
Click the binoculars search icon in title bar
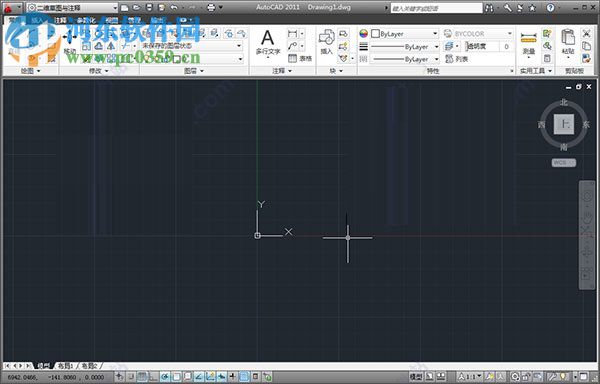pyautogui.click(x=489, y=8)
